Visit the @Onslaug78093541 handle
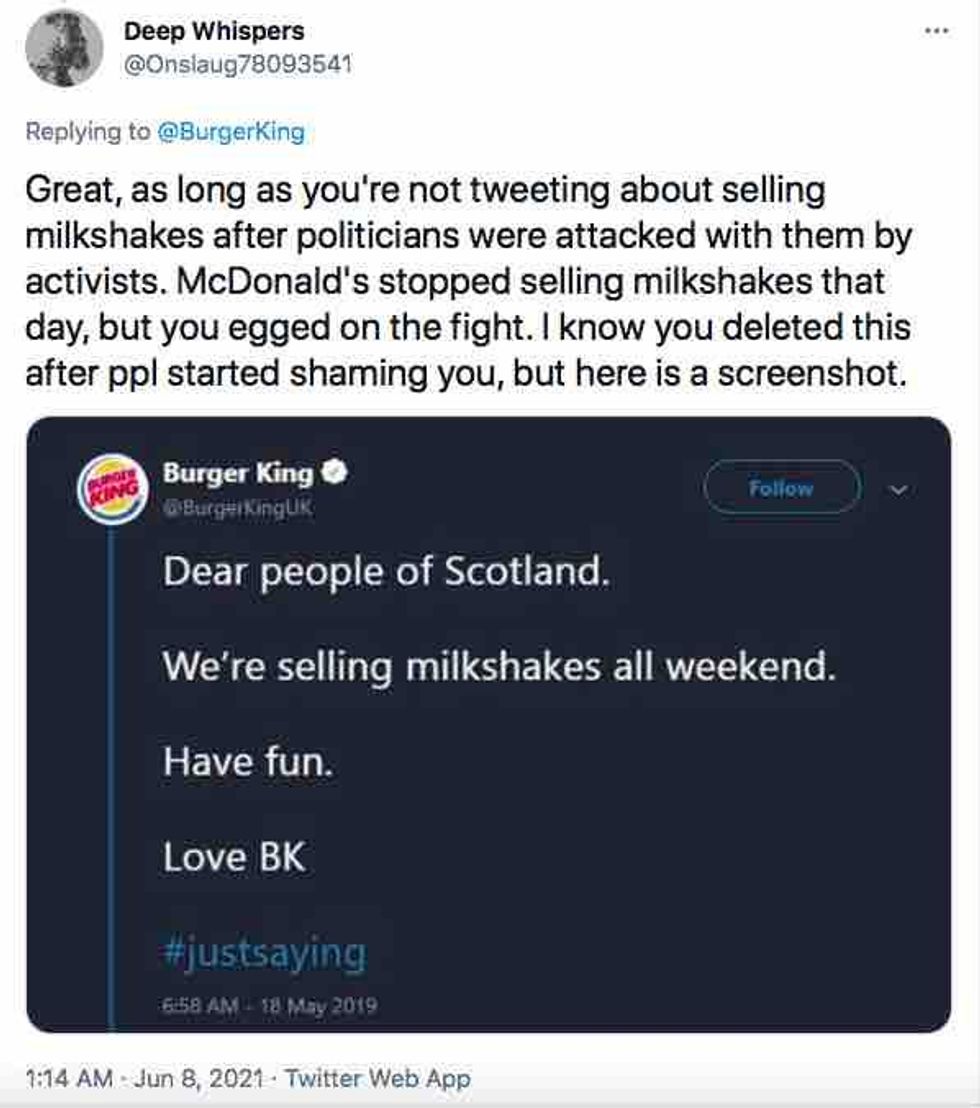This screenshot has height=1108, width=980. tap(237, 65)
